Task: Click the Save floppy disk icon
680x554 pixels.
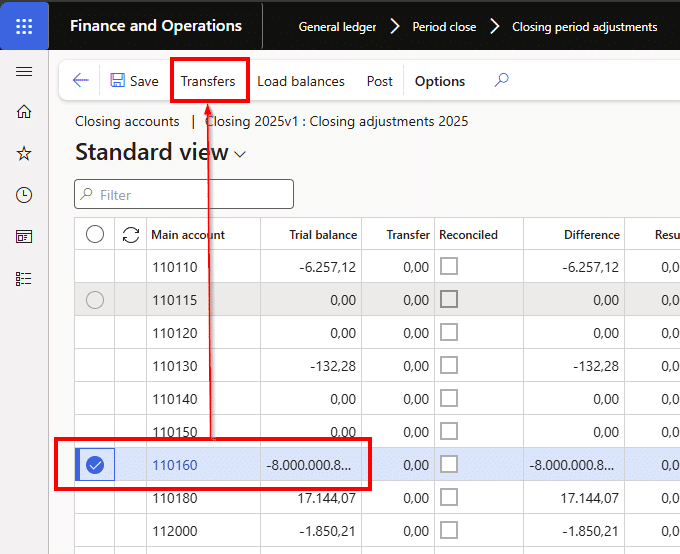Action: coord(118,80)
